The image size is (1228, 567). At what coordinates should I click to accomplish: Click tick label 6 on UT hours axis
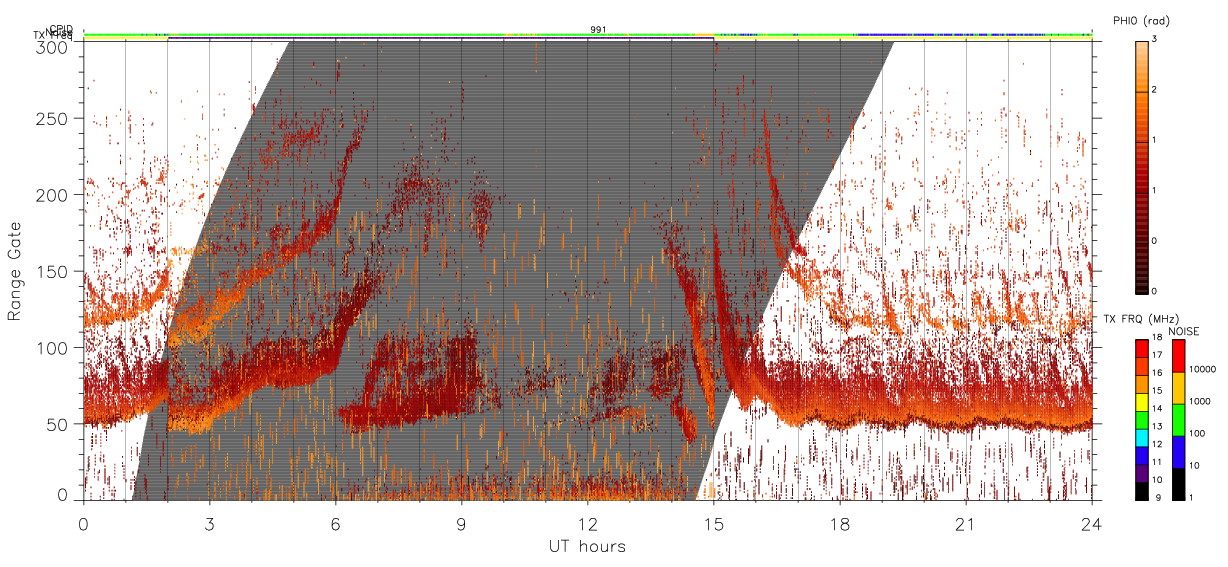(x=335, y=524)
